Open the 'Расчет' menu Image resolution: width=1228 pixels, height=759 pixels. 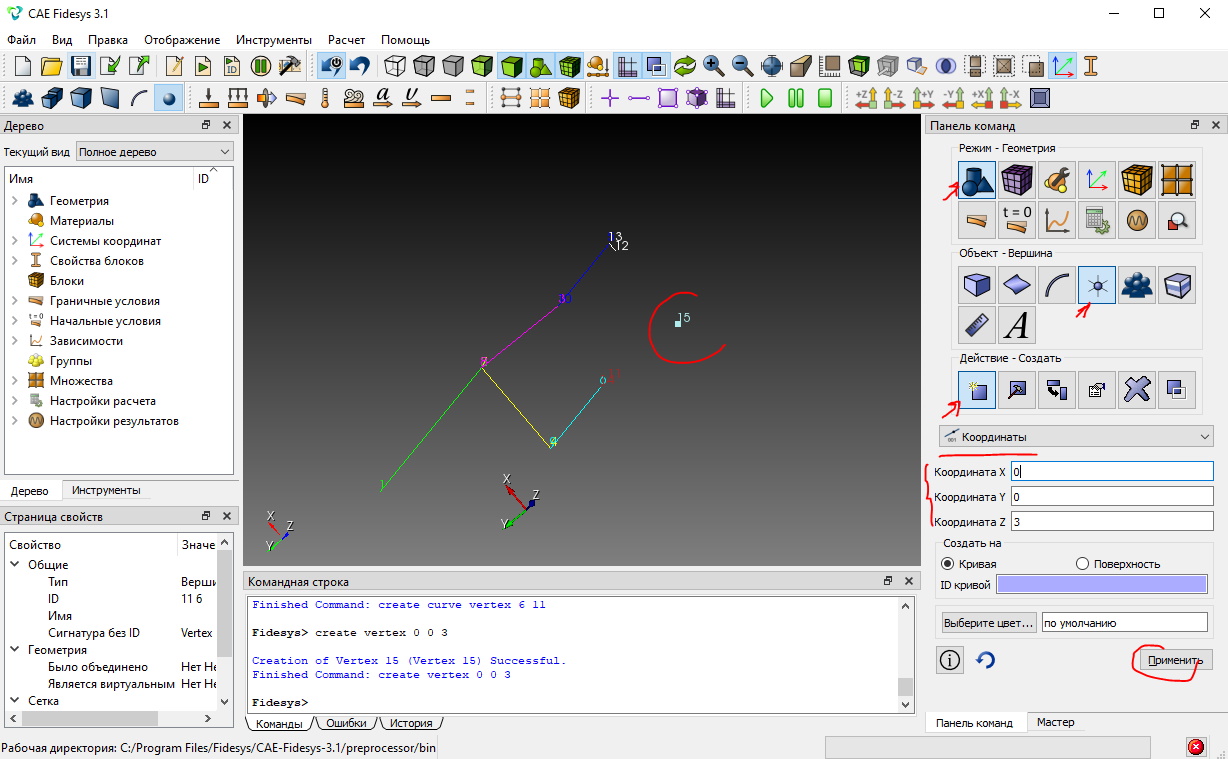pos(346,40)
